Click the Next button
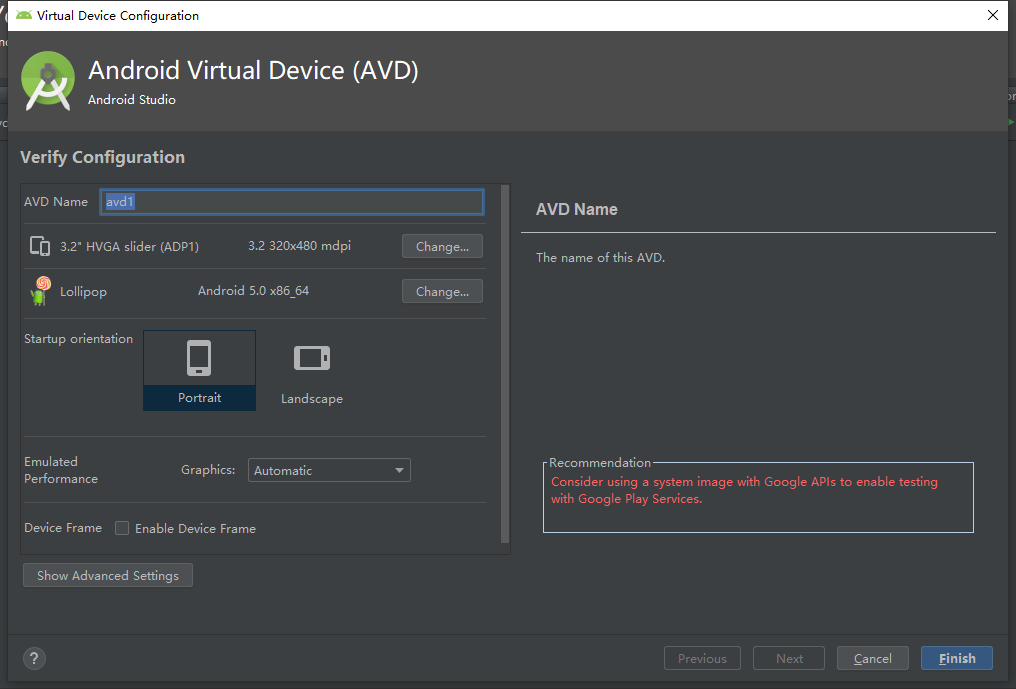Screen dimensions: 1016x689 [x=789, y=658]
